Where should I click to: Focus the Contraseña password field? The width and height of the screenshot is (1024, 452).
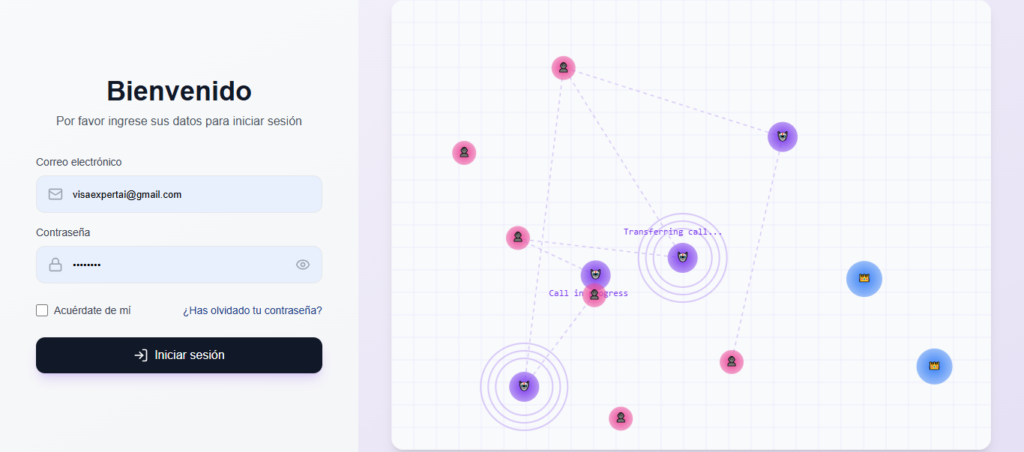click(179, 265)
